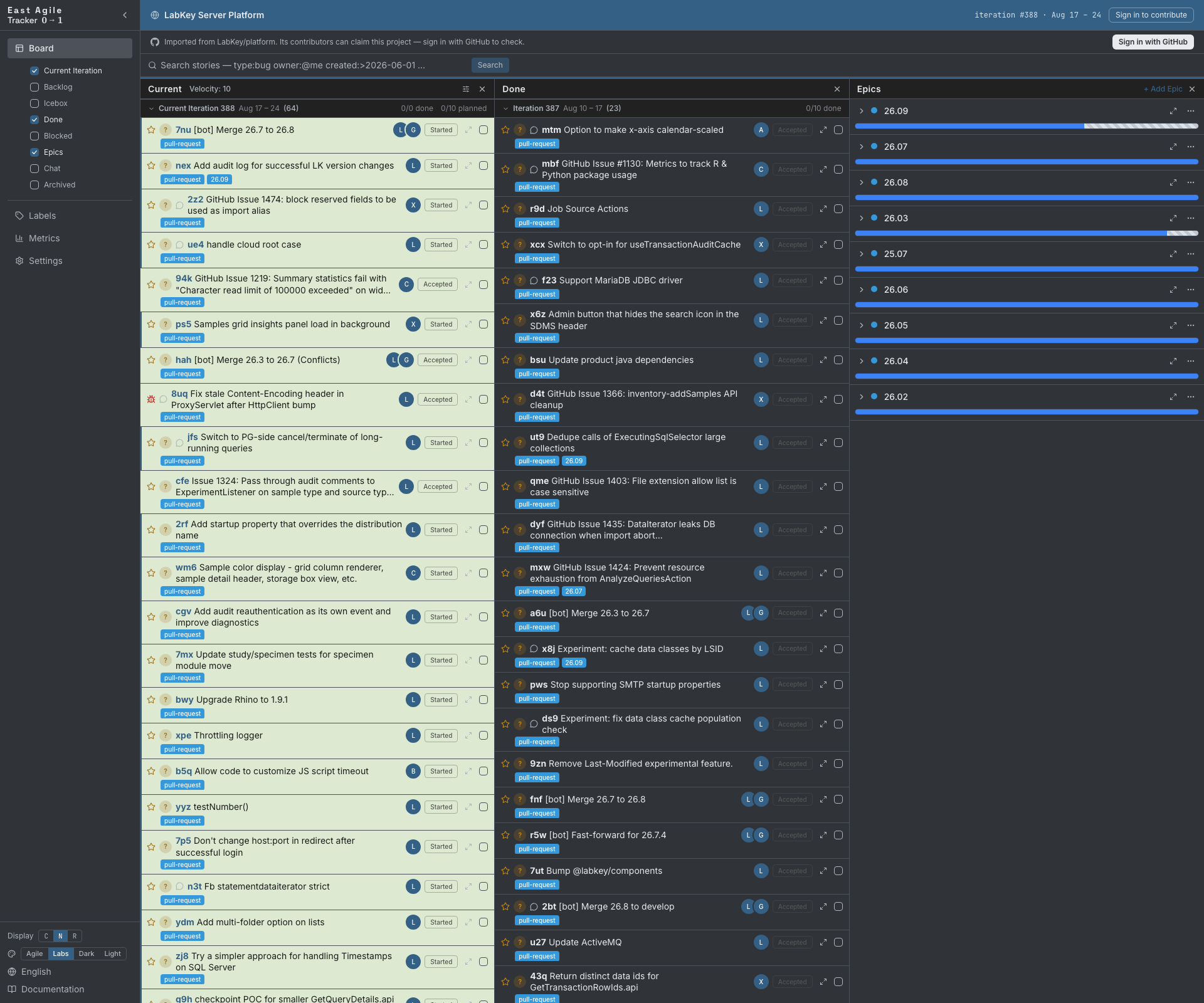This screenshot has width=1204, height=1003.
Task: Expand the 26.02 epic chevron
Action: coord(862,397)
